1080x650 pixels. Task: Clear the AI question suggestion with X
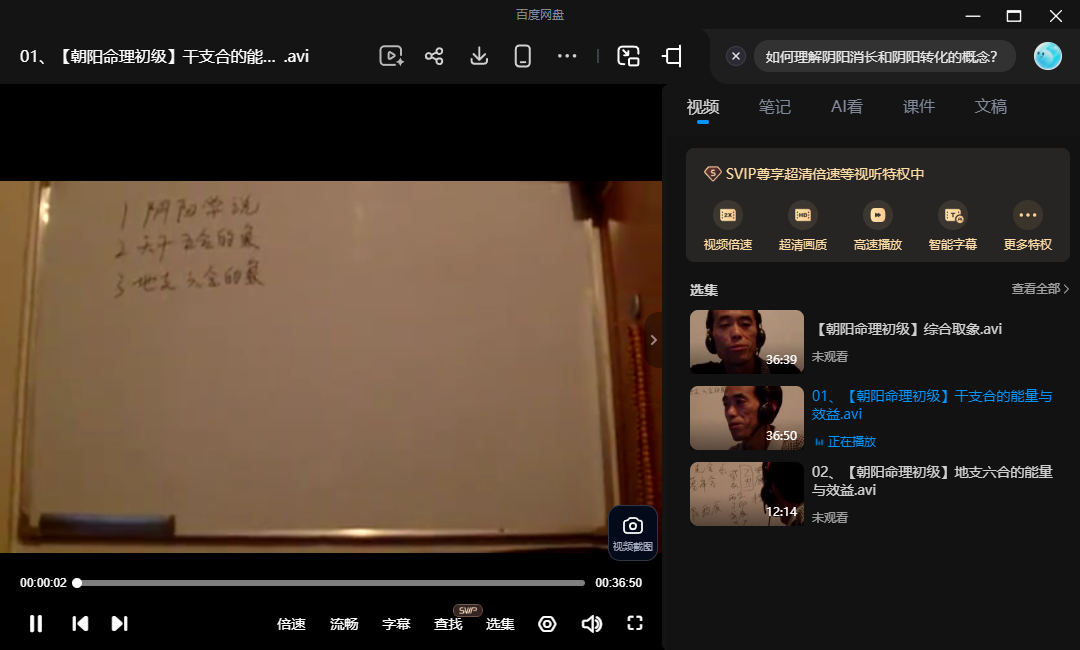tap(736, 56)
